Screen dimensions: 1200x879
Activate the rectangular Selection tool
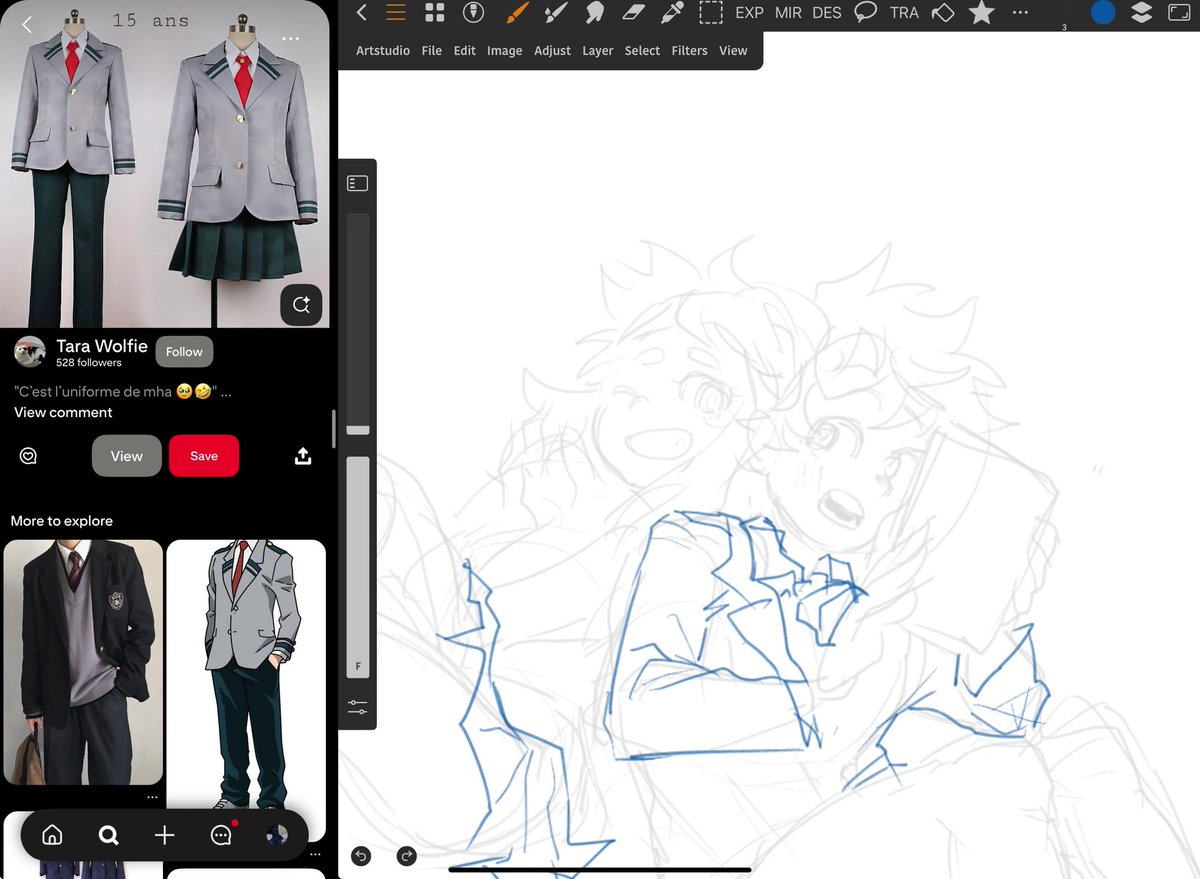point(711,12)
